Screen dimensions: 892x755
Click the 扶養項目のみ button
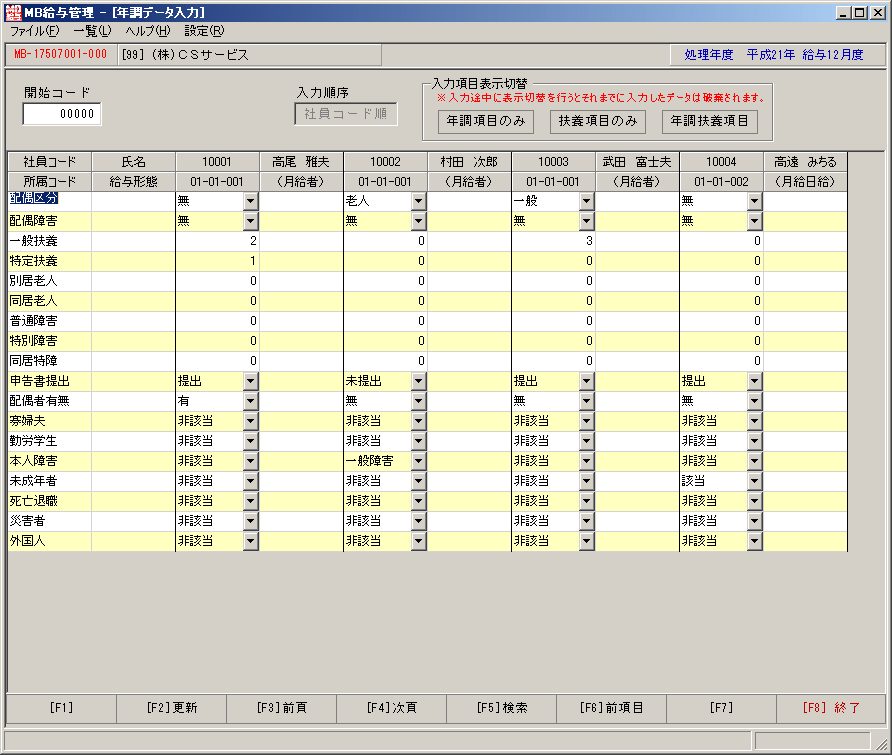coord(598,121)
